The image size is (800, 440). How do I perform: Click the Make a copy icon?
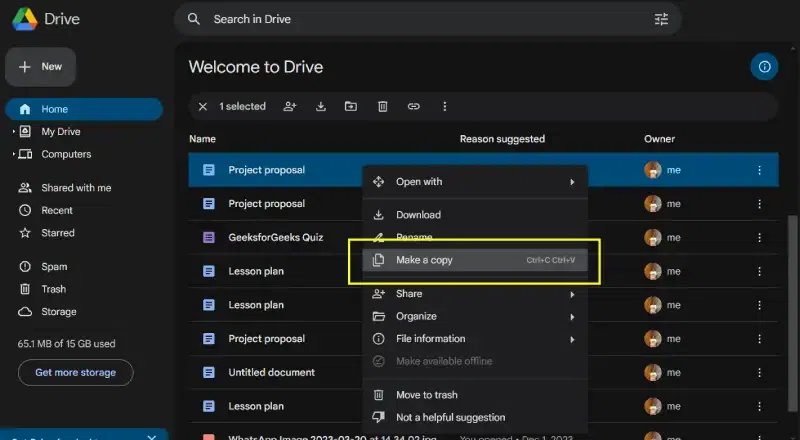coord(378,260)
